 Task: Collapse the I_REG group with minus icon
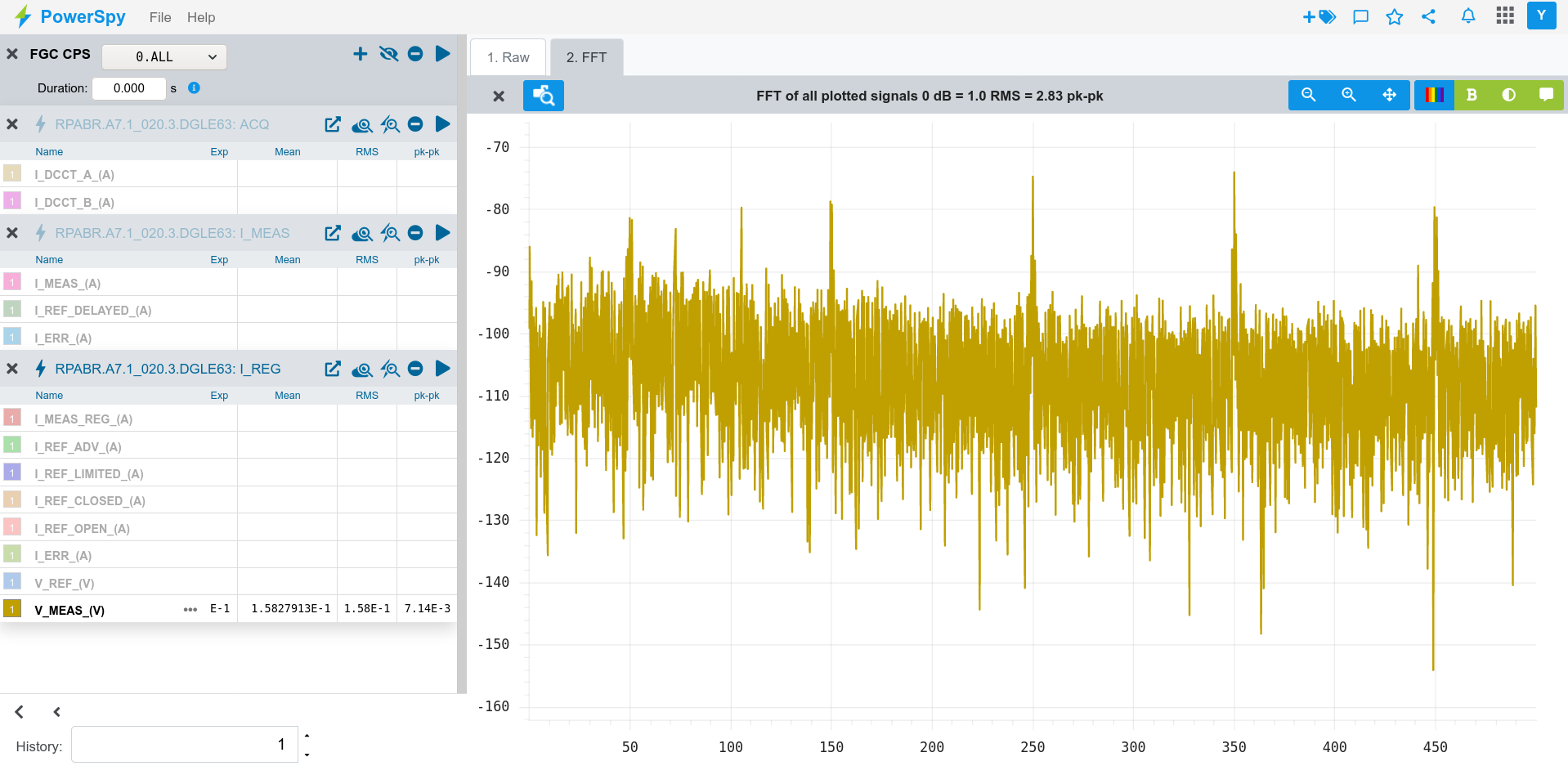coord(415,369)
